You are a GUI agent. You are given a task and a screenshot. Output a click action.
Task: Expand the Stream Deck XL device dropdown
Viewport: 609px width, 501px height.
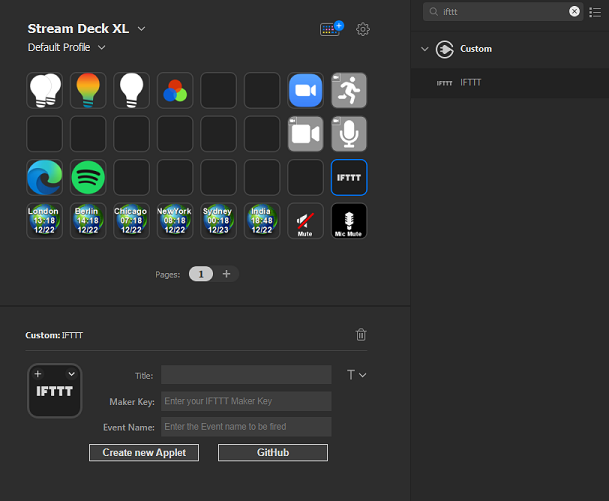coord(141,29)
